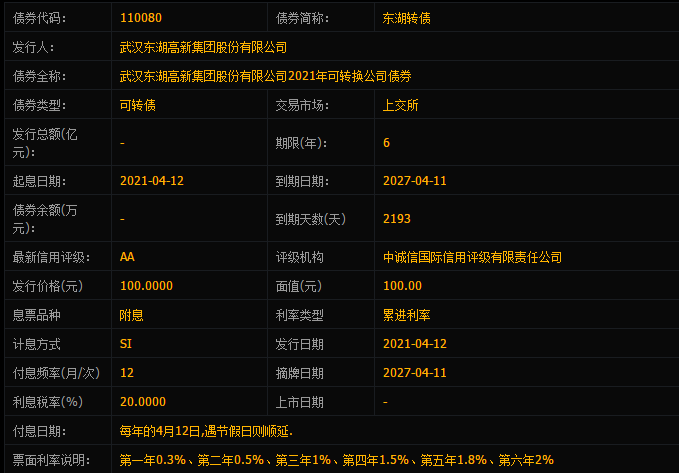Select rating agency 中诚信国际信用评级有限责任公司
The image size is (679, 473).
(x=472, y=257)
